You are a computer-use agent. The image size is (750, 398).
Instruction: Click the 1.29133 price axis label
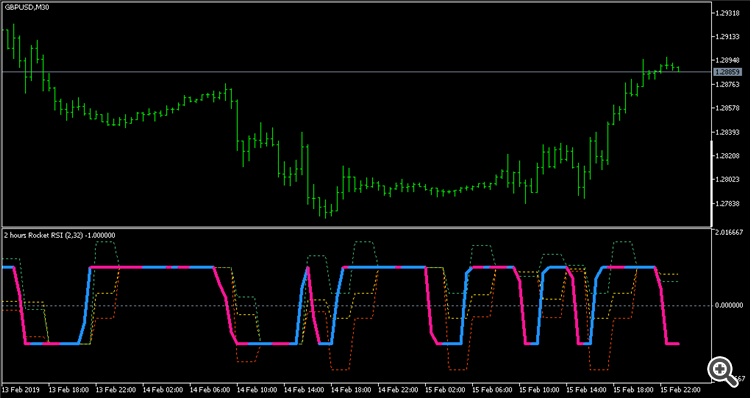pyautogui.click(x=729, y=37)
